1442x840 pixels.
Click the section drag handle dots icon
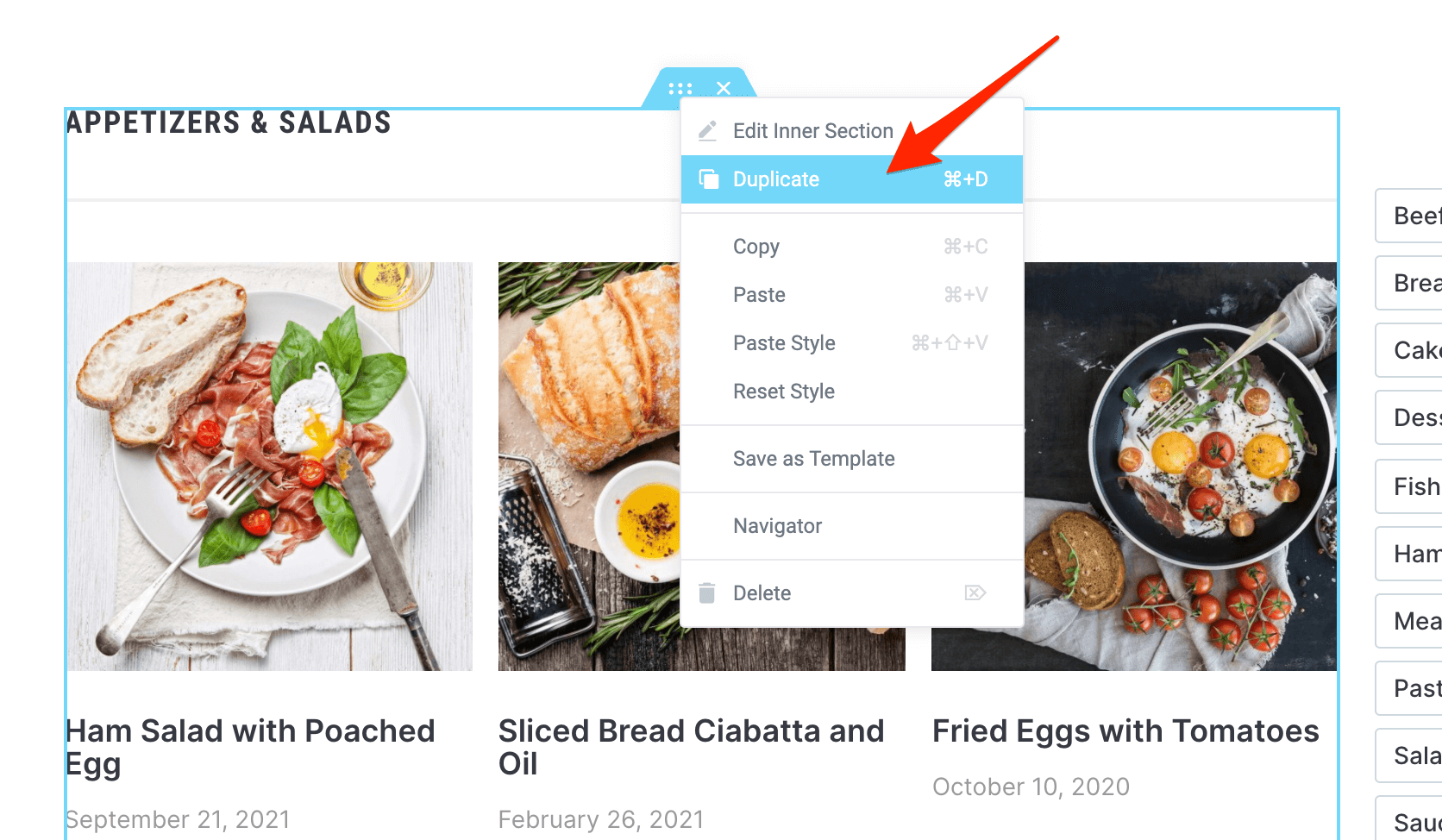pos(680,88)
